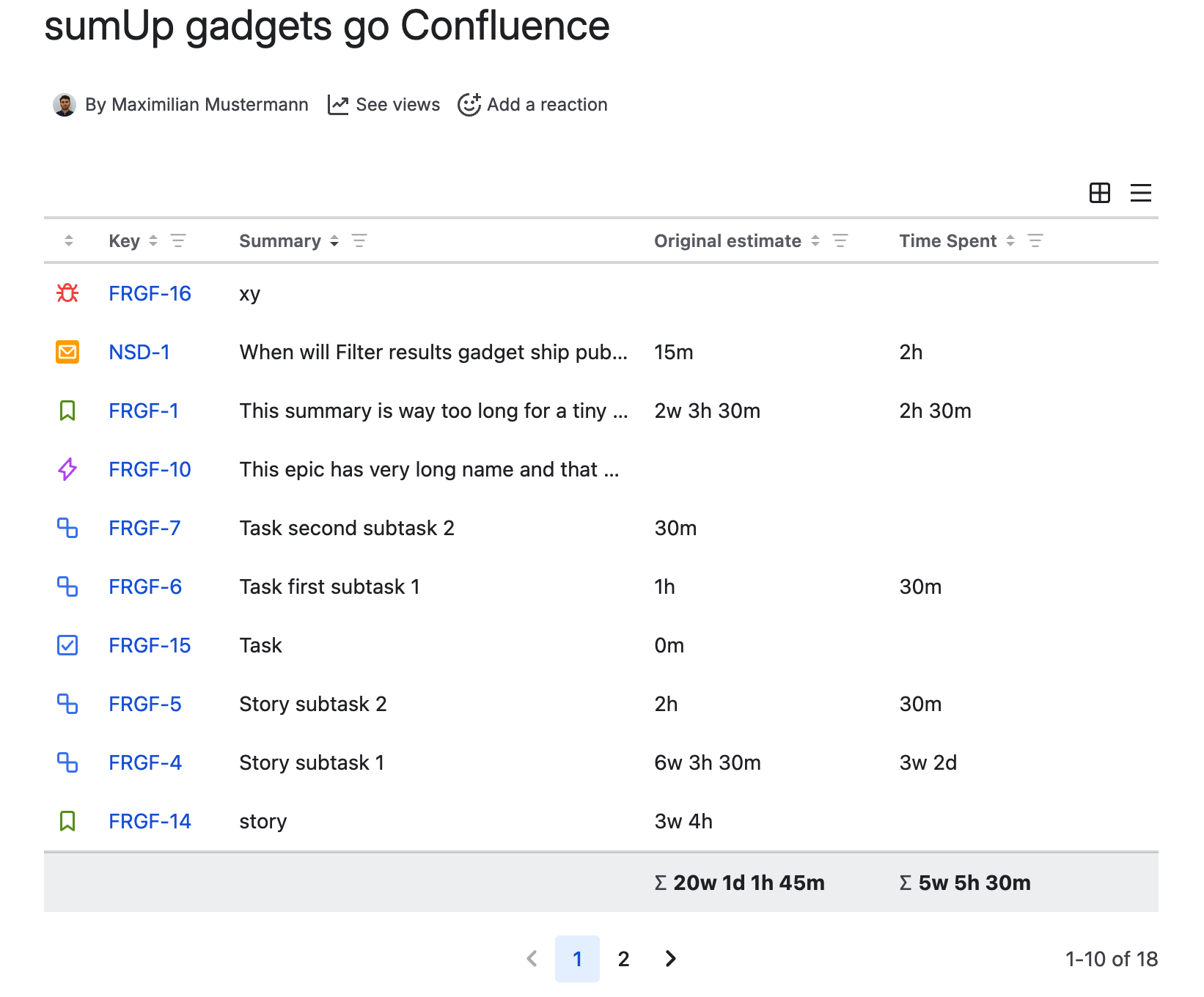The width and height of the screenshot is (1204, 997).
Task: Click summary 'Task second subtask 2'
Action: click(x=347, y=528)
